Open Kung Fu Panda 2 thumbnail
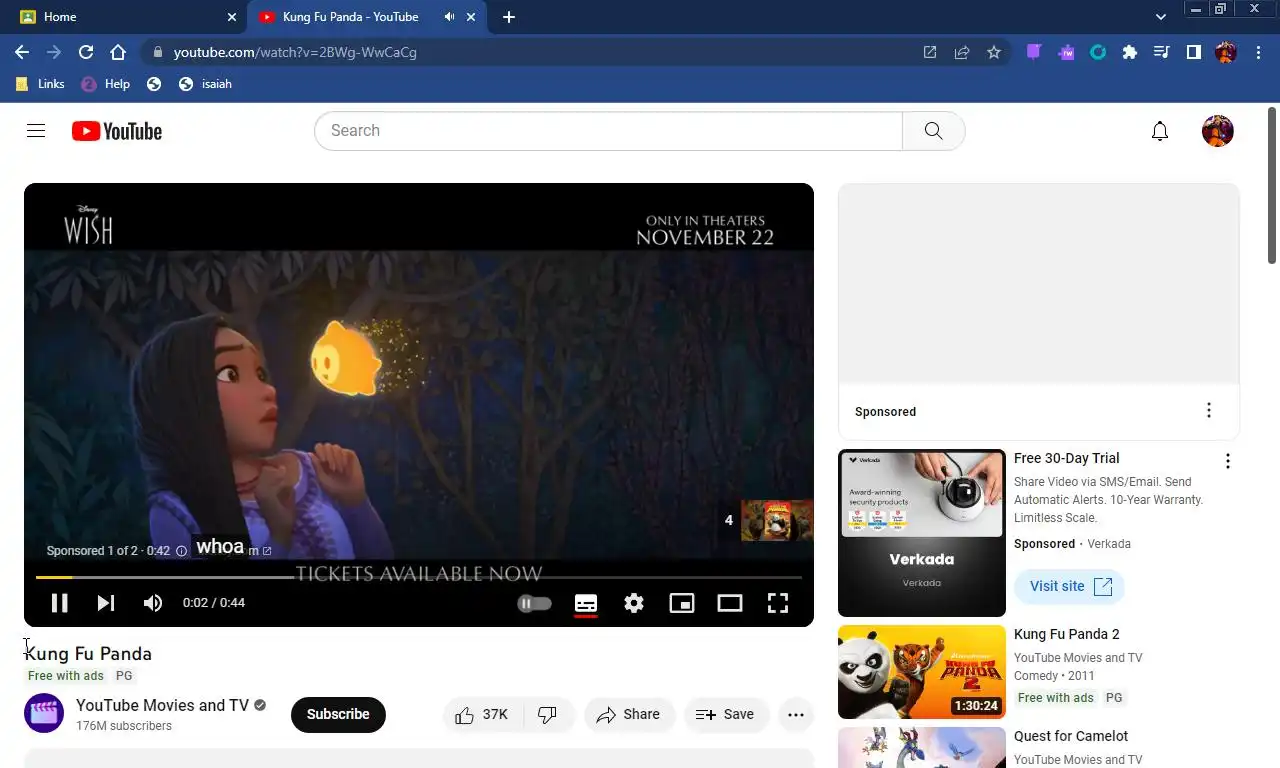Image resolution: width=1280 pixels, height=768 pixels. coord(921,672)
